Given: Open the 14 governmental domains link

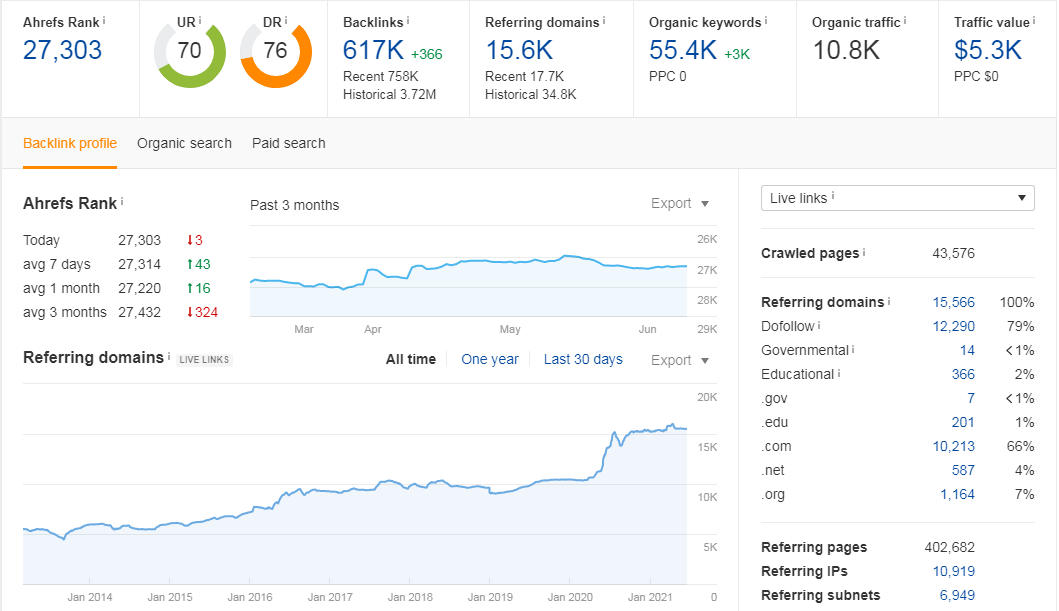Looking at the screenshot, I should click(967, 350).
